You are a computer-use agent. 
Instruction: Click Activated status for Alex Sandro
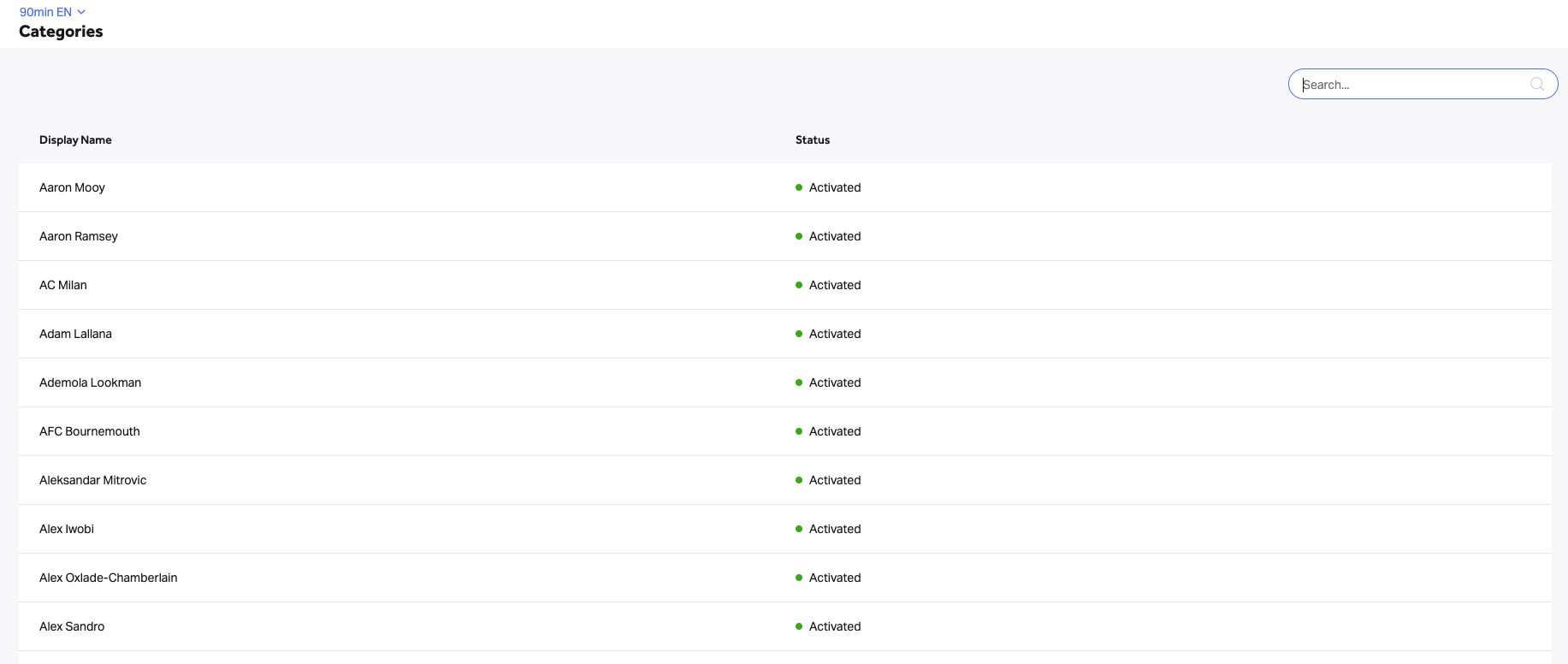[828, 626]
